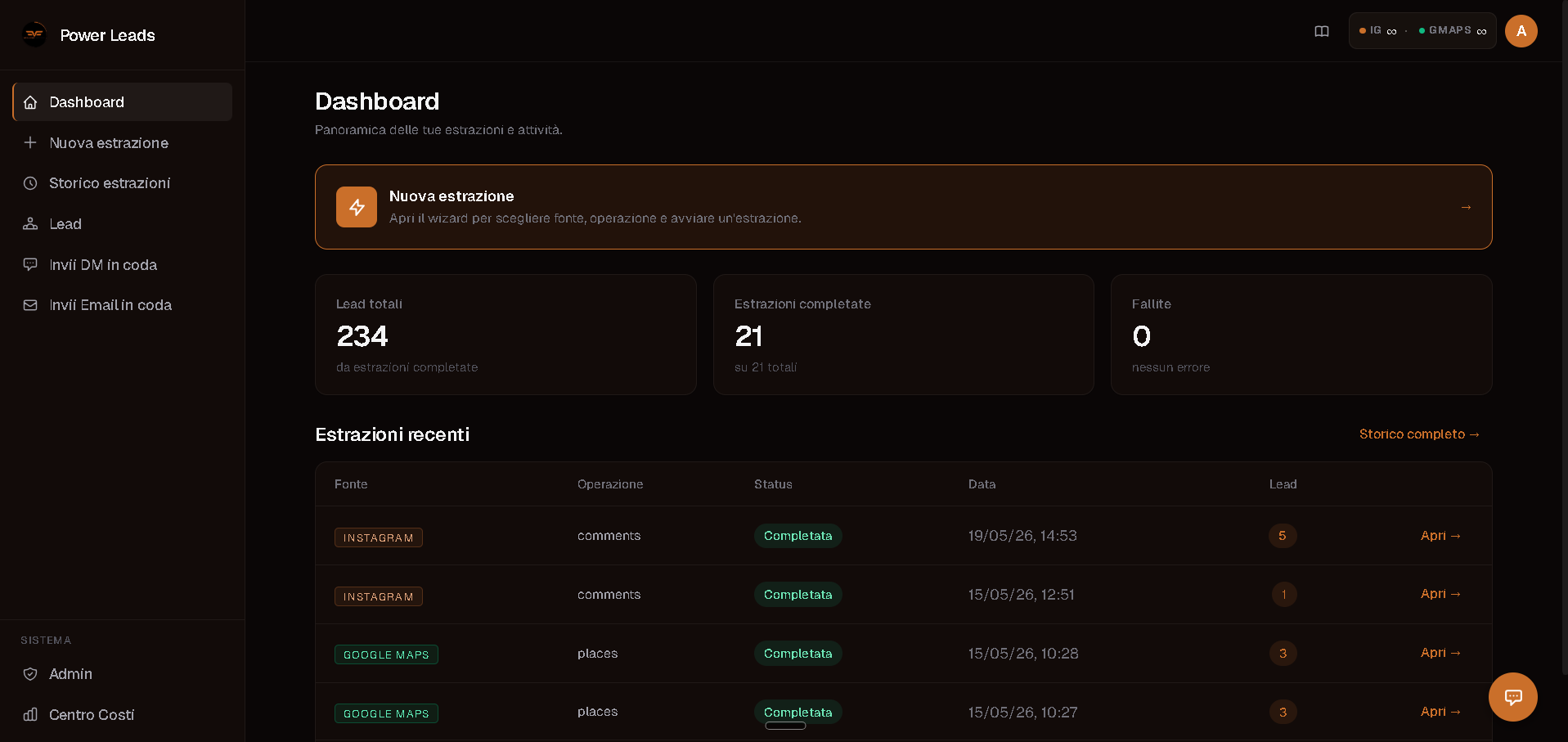1568x742 pixels.
Task: Click the Data column header
Action: (982, 484)
